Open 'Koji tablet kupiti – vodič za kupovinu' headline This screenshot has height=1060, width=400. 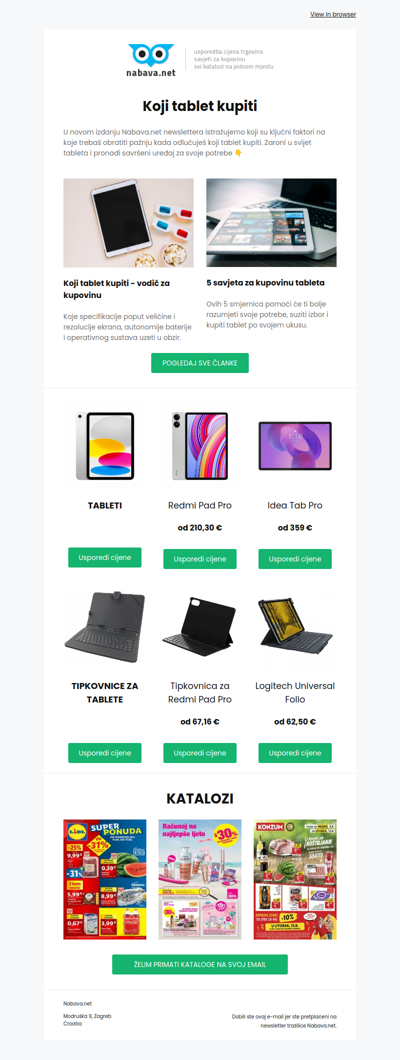(x=116, y=289)
